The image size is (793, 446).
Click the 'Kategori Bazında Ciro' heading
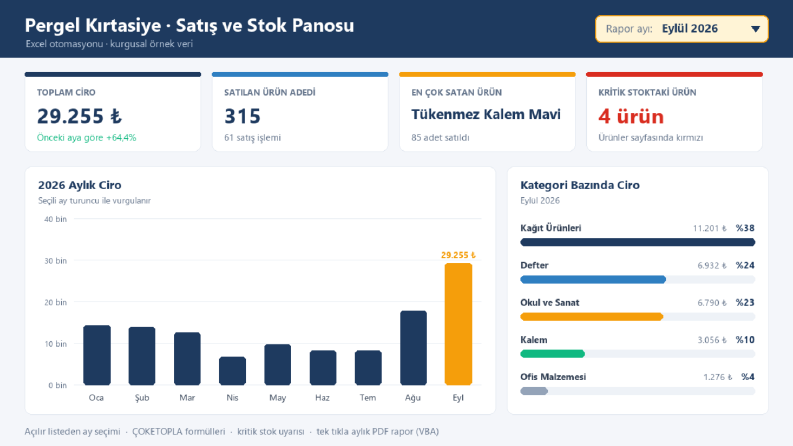[580, 185]
